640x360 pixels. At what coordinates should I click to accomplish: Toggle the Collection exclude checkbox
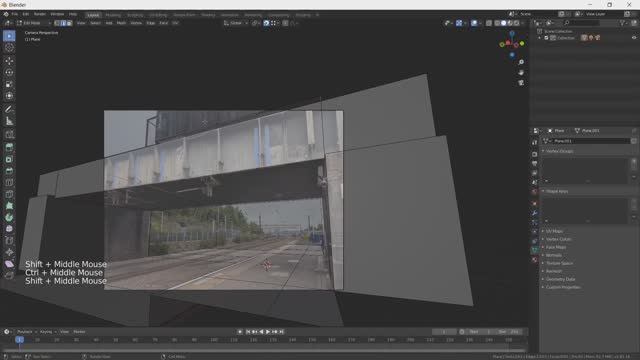(x=546, y=38)
